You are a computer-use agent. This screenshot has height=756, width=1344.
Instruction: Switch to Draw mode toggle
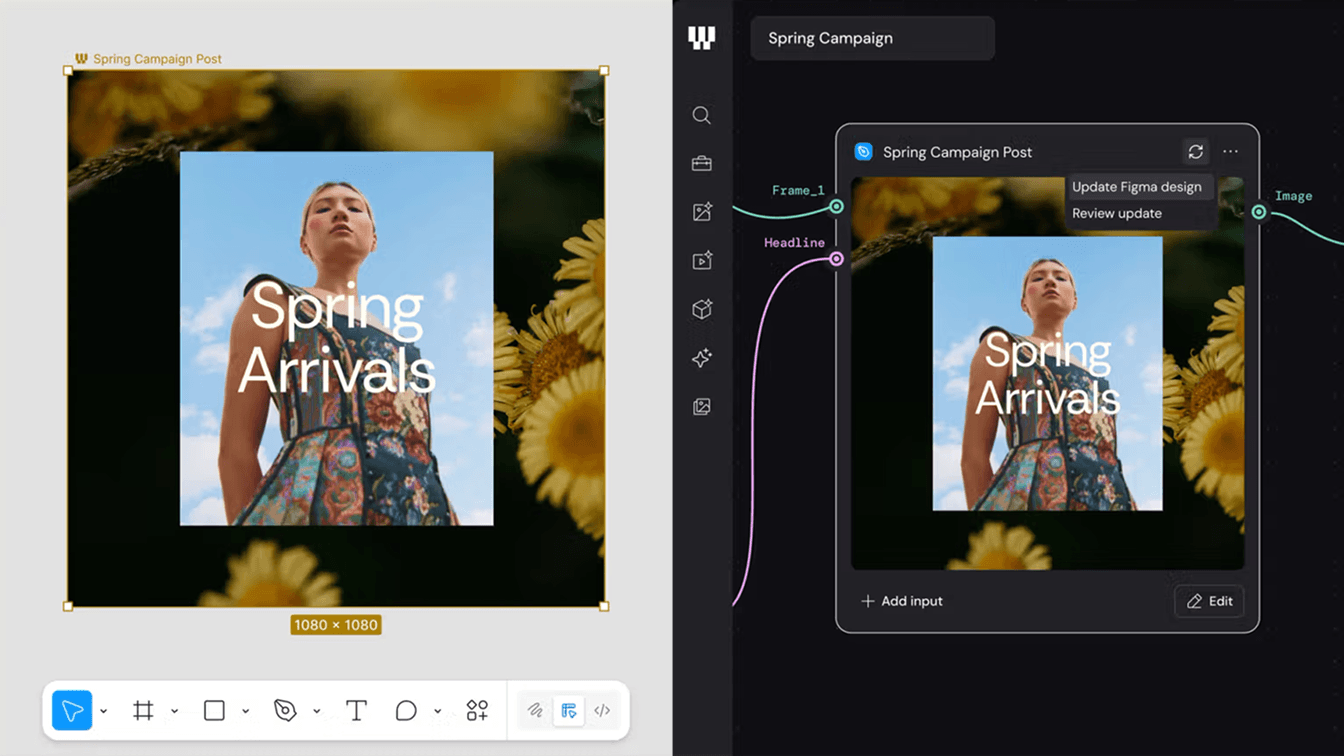[x=535, y=711]
